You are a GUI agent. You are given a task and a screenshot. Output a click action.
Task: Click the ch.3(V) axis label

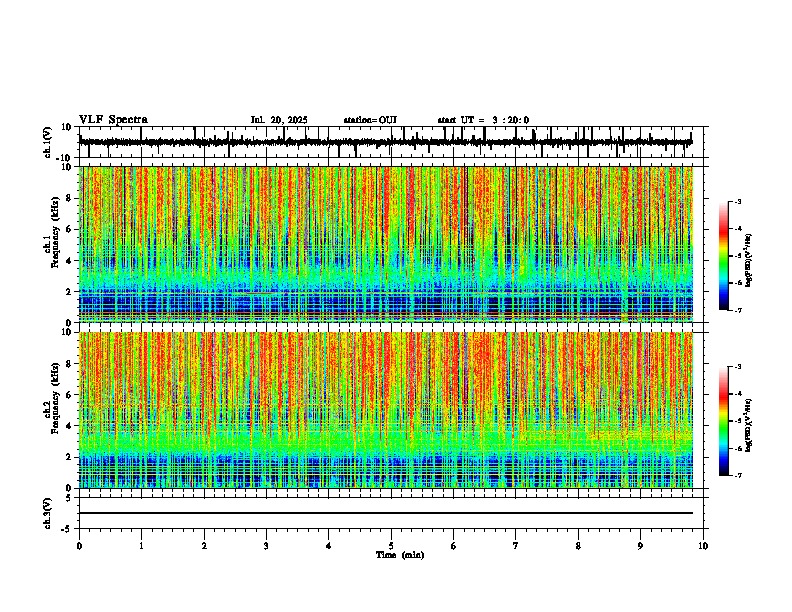click(x=47, y=513)
